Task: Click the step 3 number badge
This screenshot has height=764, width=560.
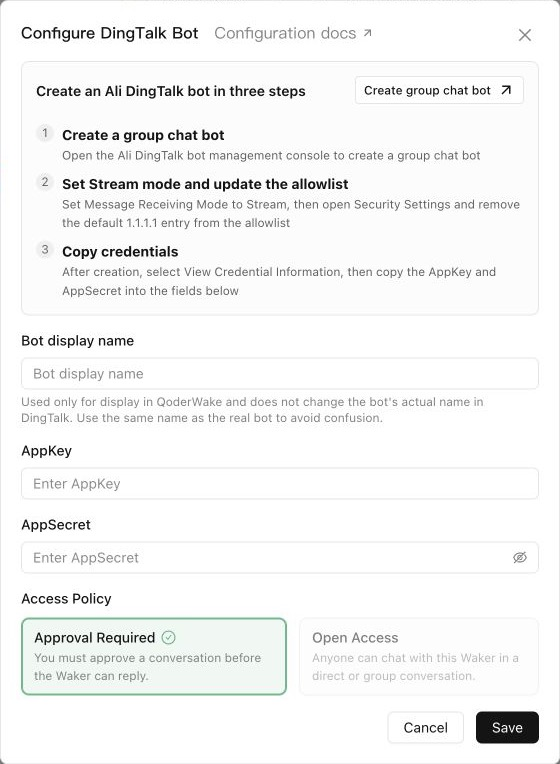Action: (x=45, y=250)
